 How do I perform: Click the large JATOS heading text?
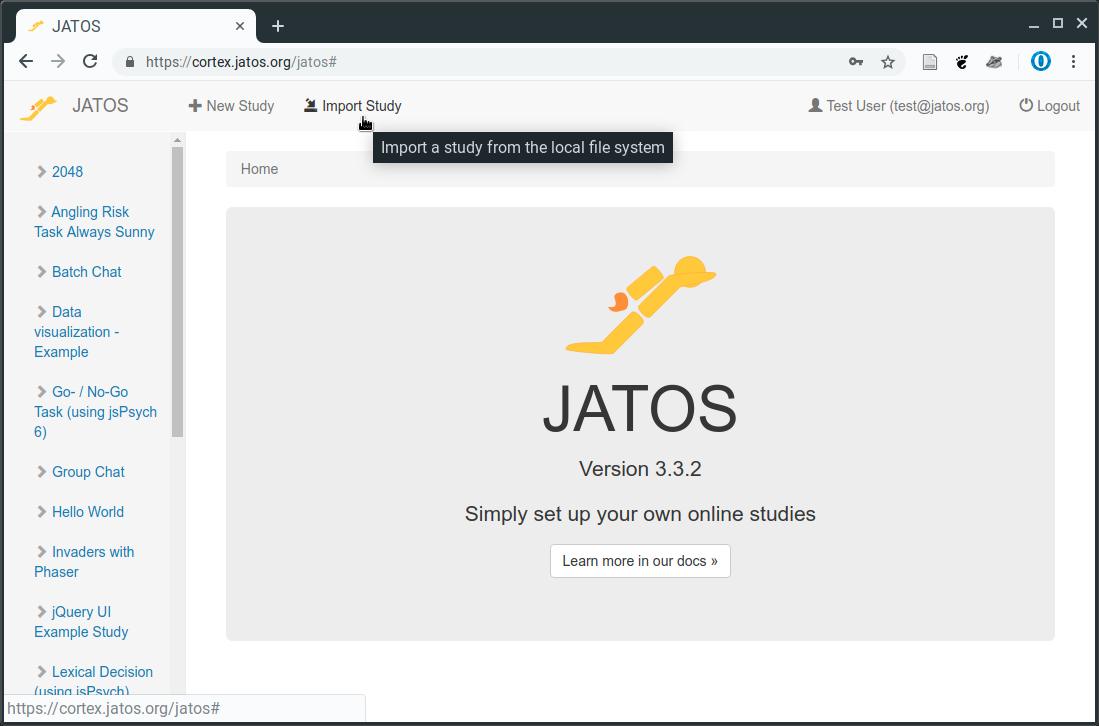[x=641, y=409]
